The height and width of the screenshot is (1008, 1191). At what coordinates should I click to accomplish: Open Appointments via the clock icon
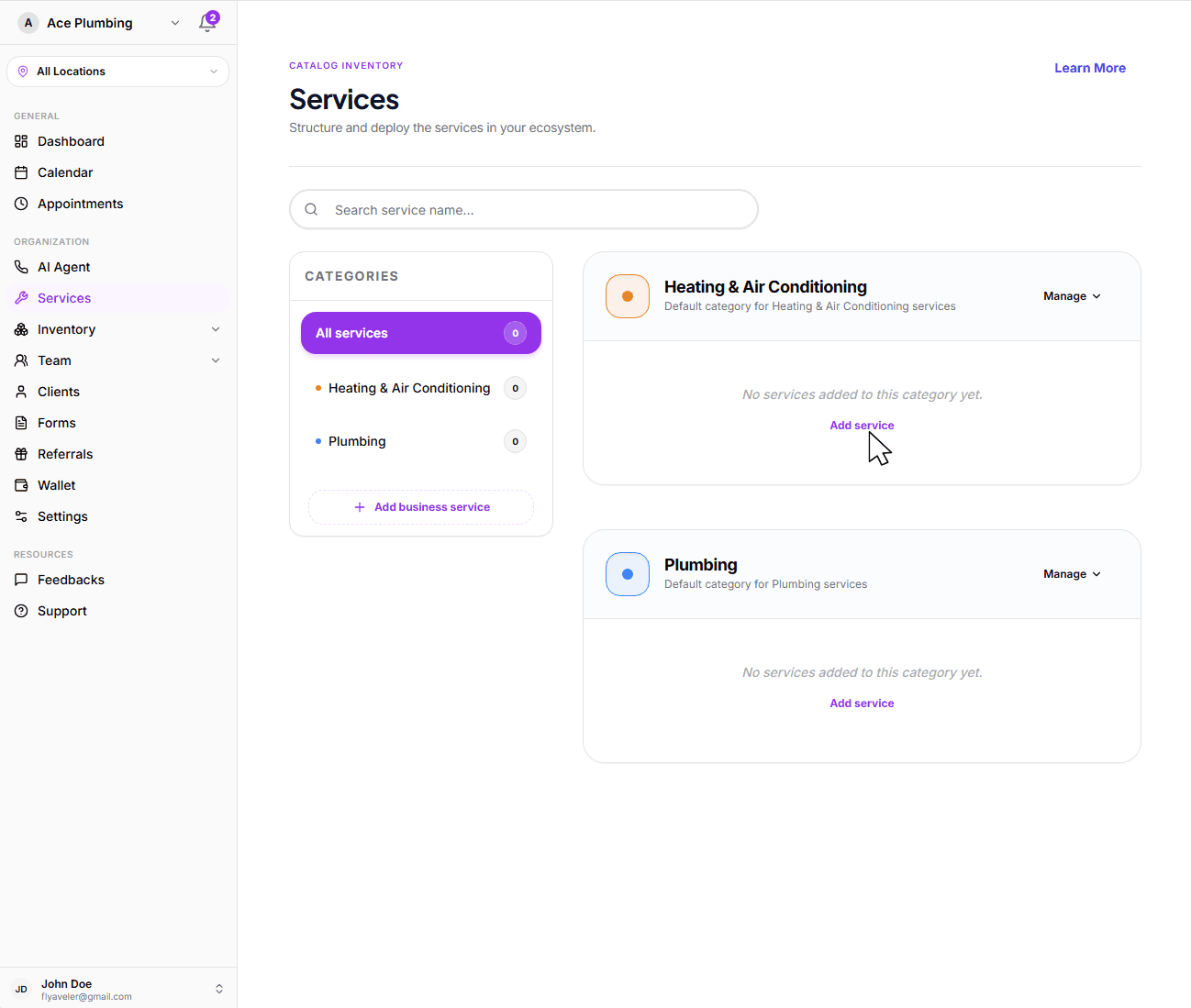[x=80, y=204]
